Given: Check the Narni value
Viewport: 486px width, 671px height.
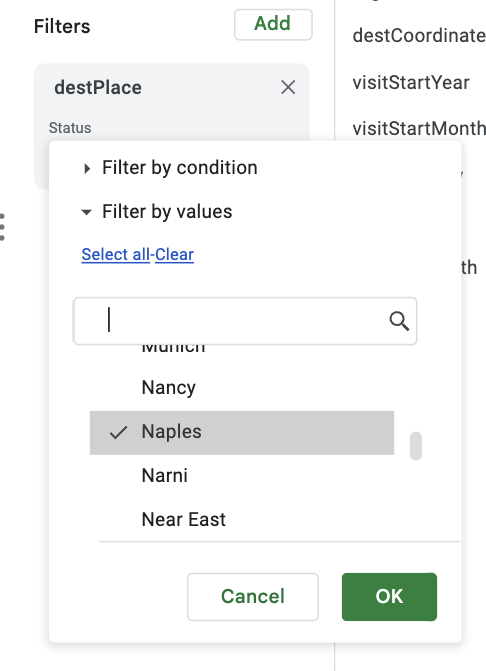Looking at the screenshot, I should tap(242, 476).
